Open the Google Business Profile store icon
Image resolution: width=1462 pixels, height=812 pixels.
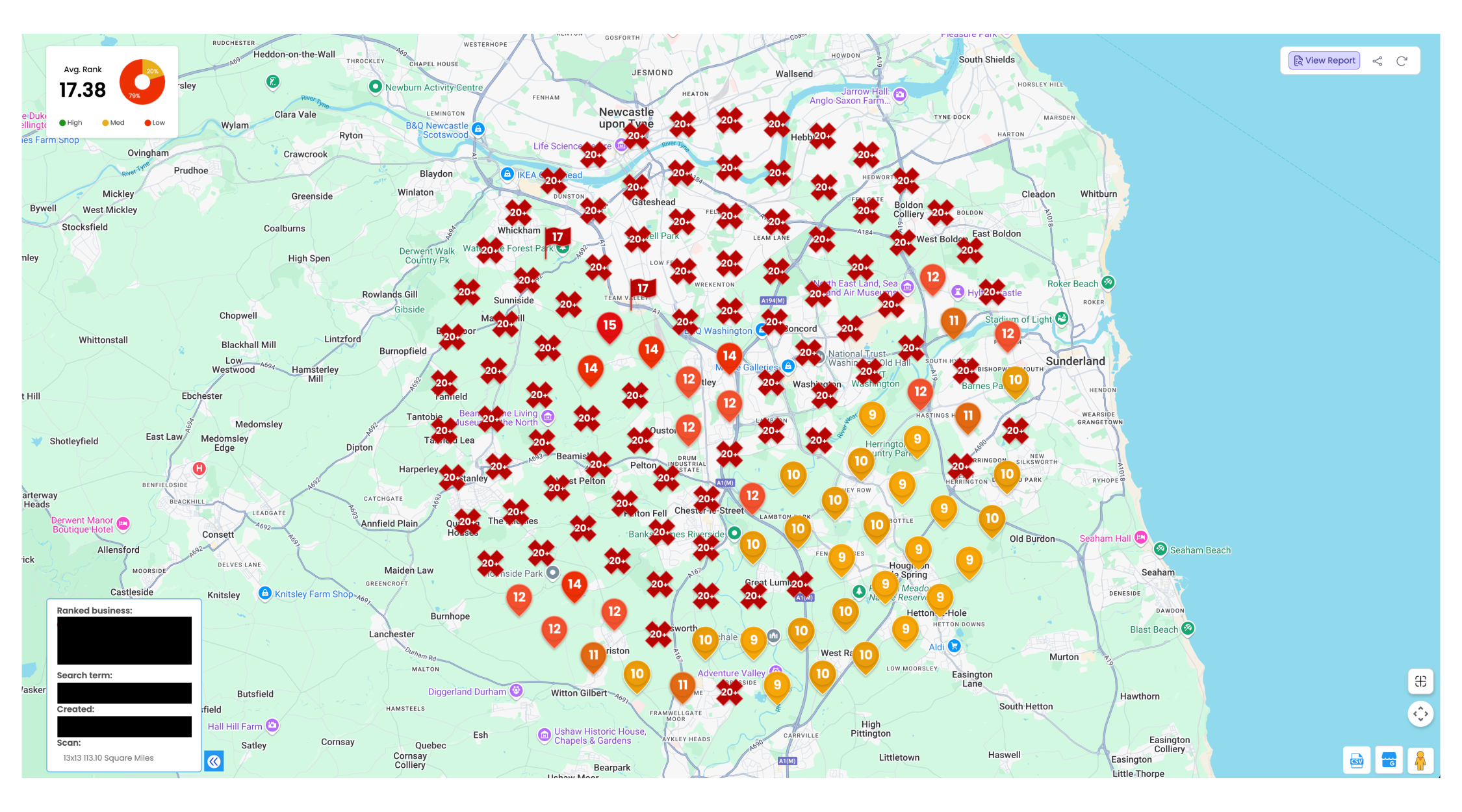1389,760
